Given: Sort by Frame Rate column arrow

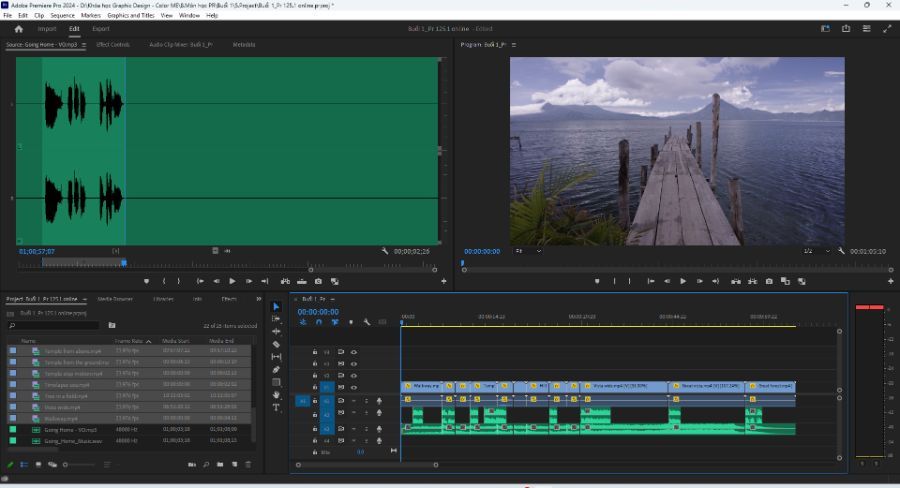Looking at the screenshot, I should (x=149, y=341).
